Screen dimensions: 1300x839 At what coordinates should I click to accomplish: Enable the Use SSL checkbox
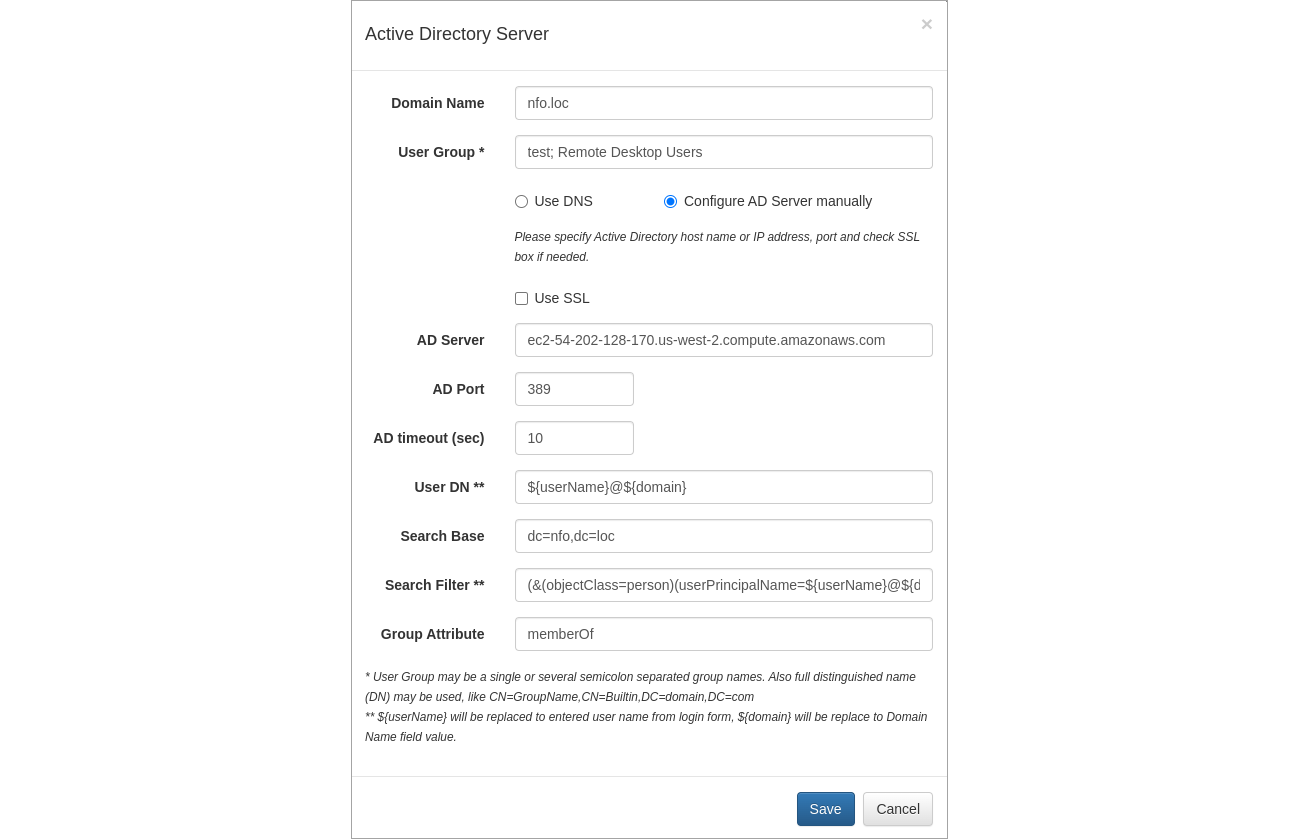(x=521, y=299)
